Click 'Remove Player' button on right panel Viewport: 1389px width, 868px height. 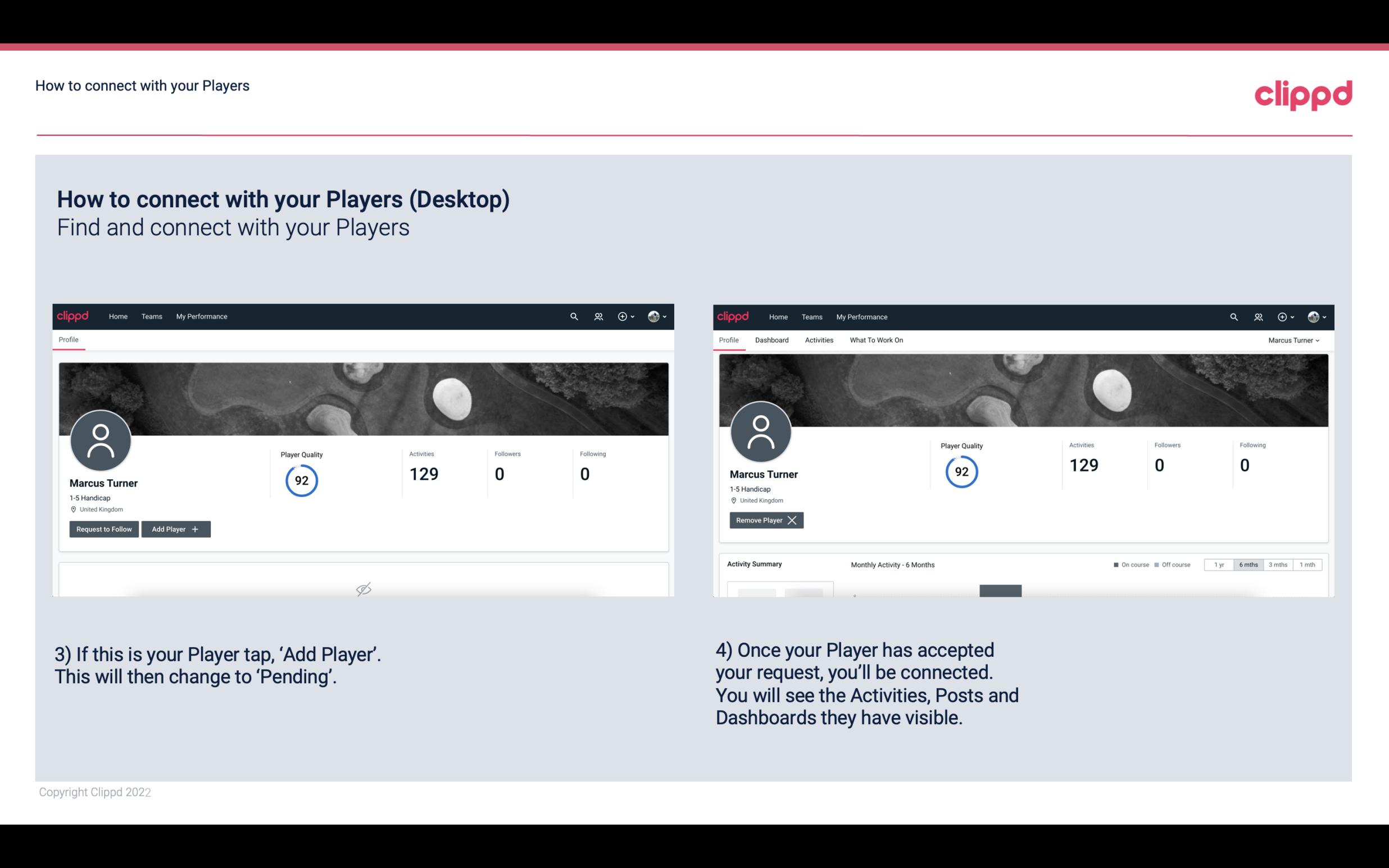pos(765,520)
